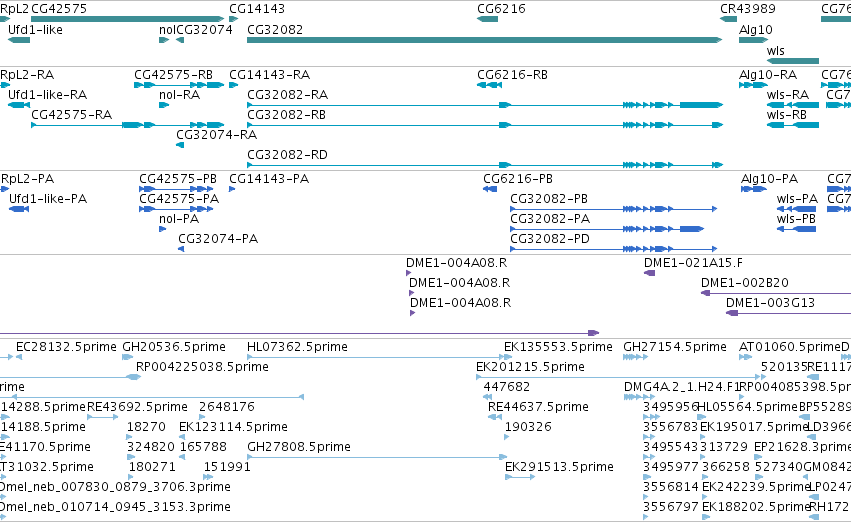Image resolution: width=851 pixels, height=522 pixels.
Task: Select the 447682 EST label
Action: 507,387
